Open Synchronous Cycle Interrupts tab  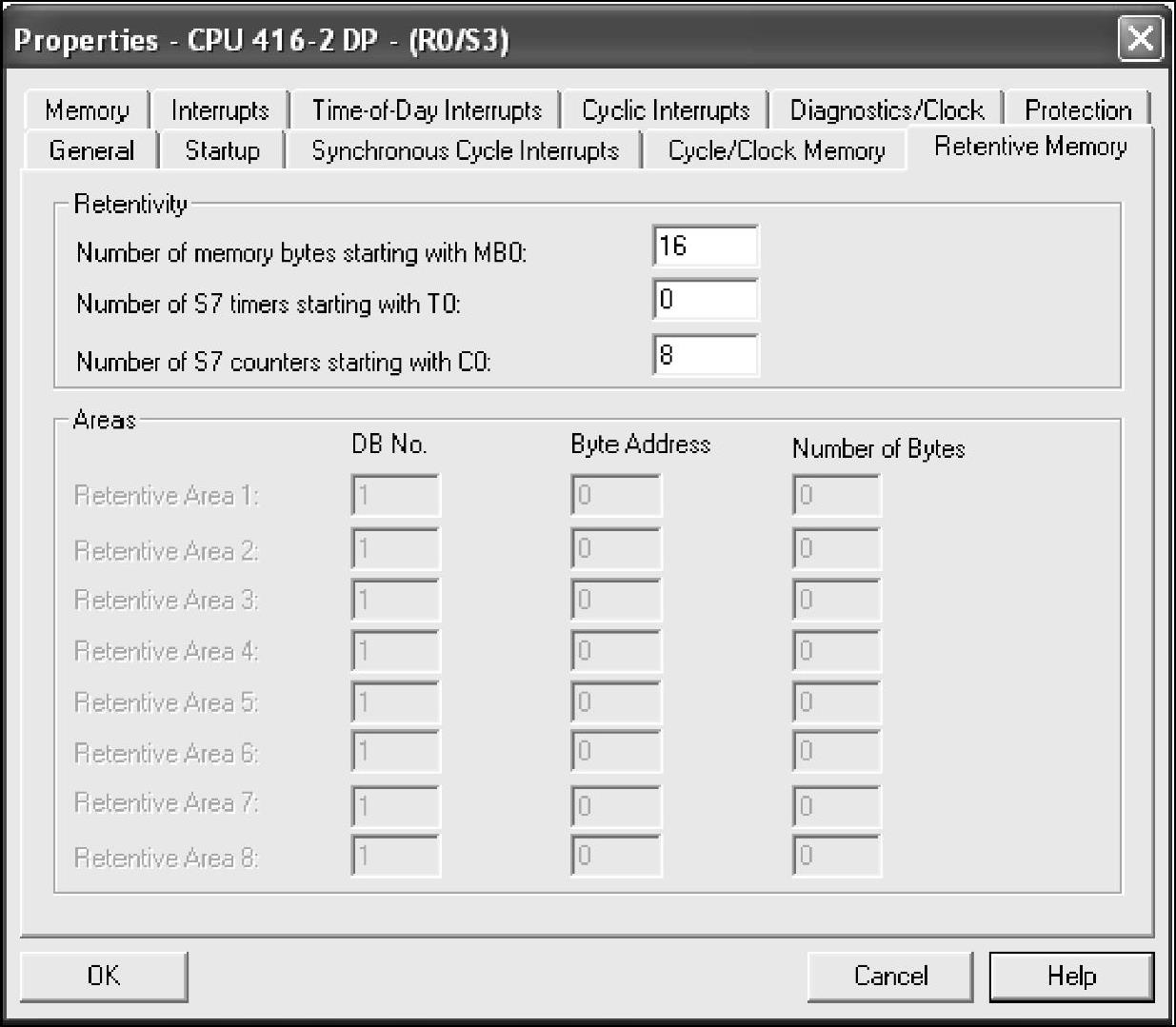click(x=465, y=150)
